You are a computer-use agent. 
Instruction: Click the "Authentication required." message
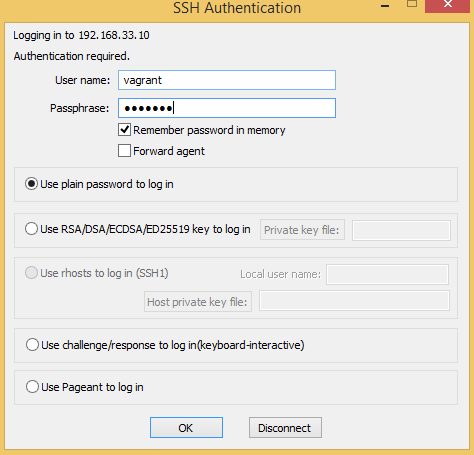[x=72, y=56]
